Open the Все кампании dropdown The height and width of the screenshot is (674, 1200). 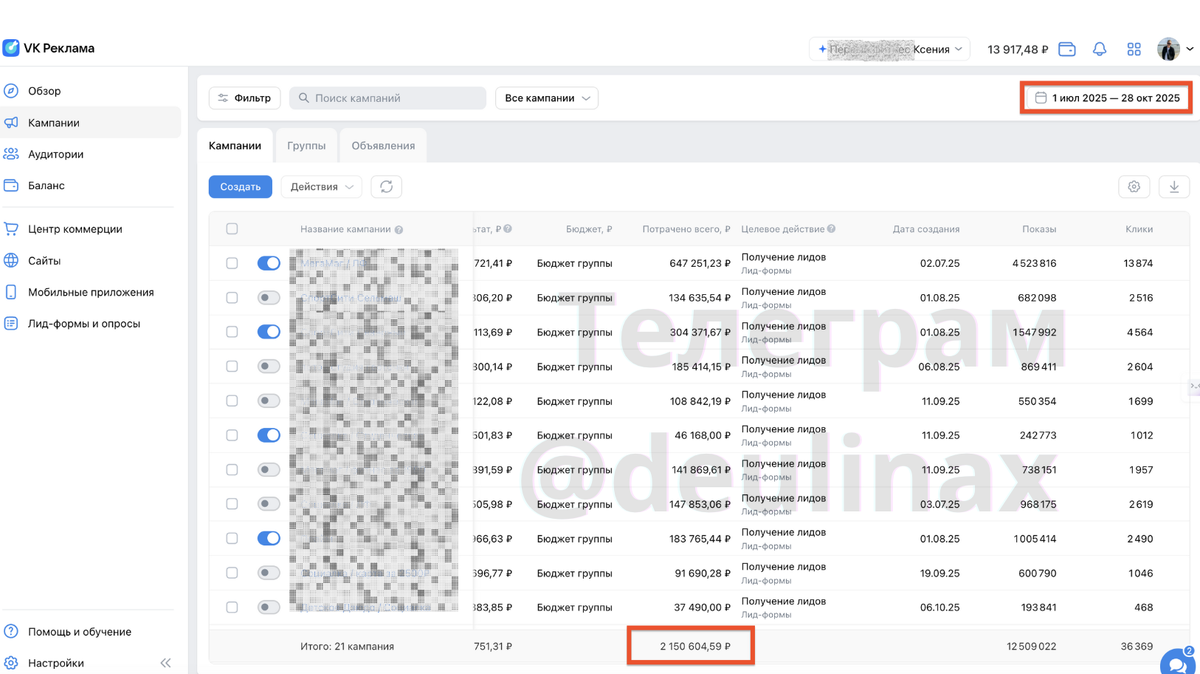tap(547, 98)
